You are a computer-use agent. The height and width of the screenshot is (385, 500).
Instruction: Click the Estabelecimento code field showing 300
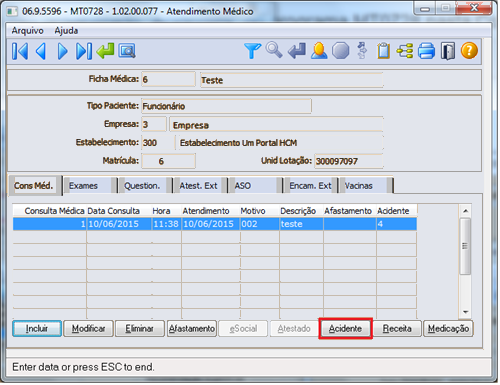158,143
